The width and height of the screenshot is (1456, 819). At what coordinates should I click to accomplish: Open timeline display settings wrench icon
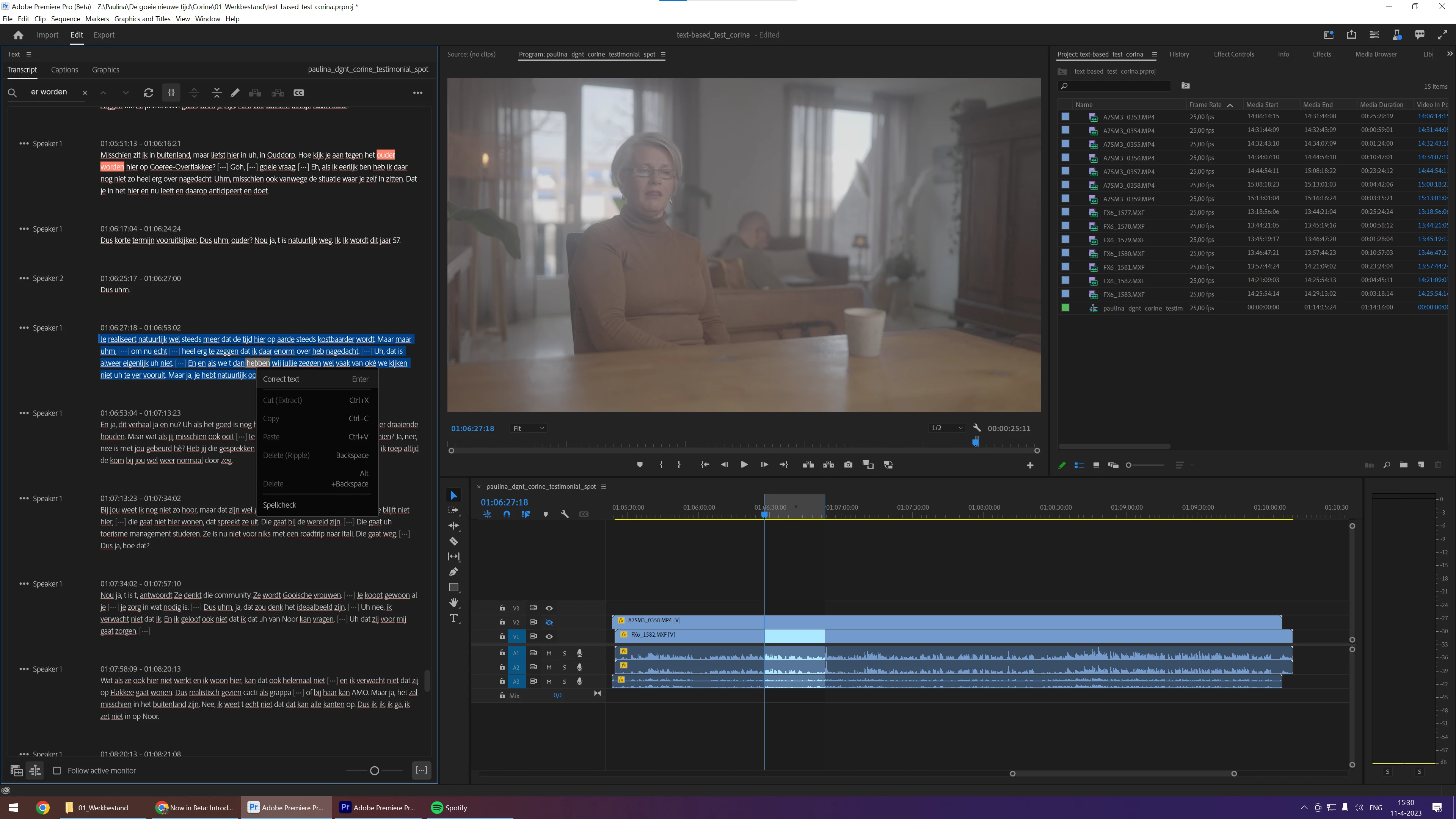point(564,515)
